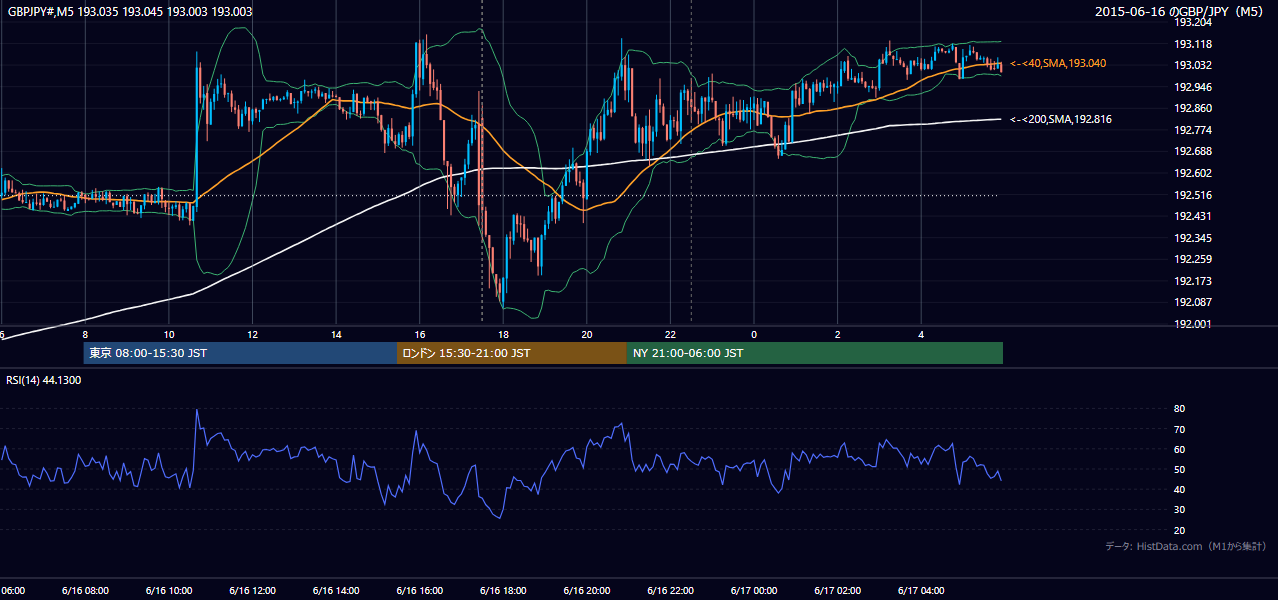The height and width of the screenshot is (600, 1278).
Task: Click the 192.345 price axis label
Action: pyautogui.click(x=1193, y=238)
